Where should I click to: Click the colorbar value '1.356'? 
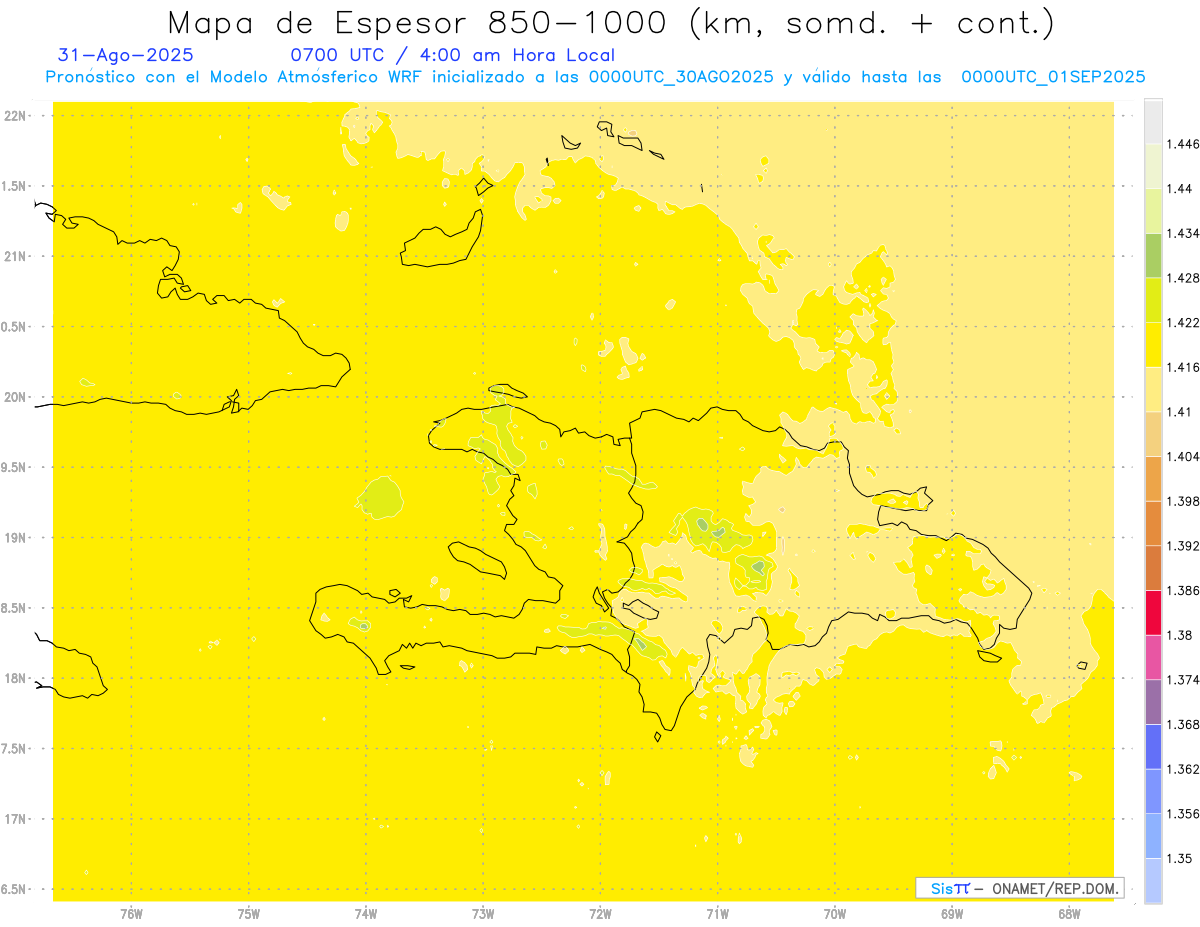1185,814
